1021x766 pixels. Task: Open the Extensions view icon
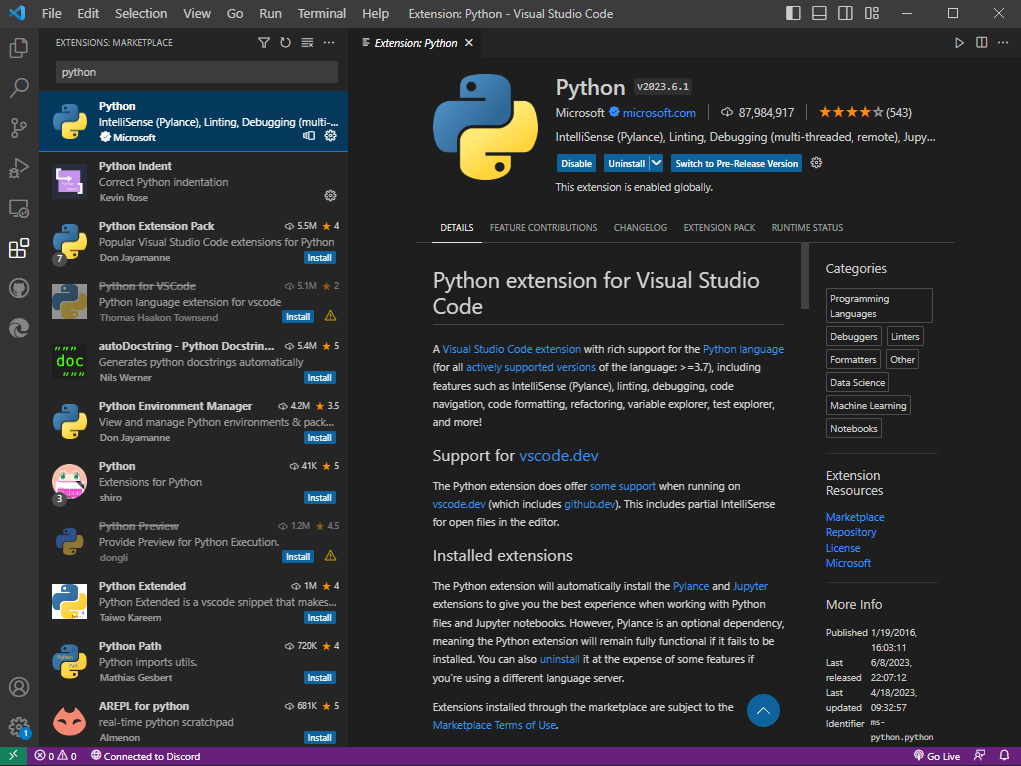[x=19, y=248]
